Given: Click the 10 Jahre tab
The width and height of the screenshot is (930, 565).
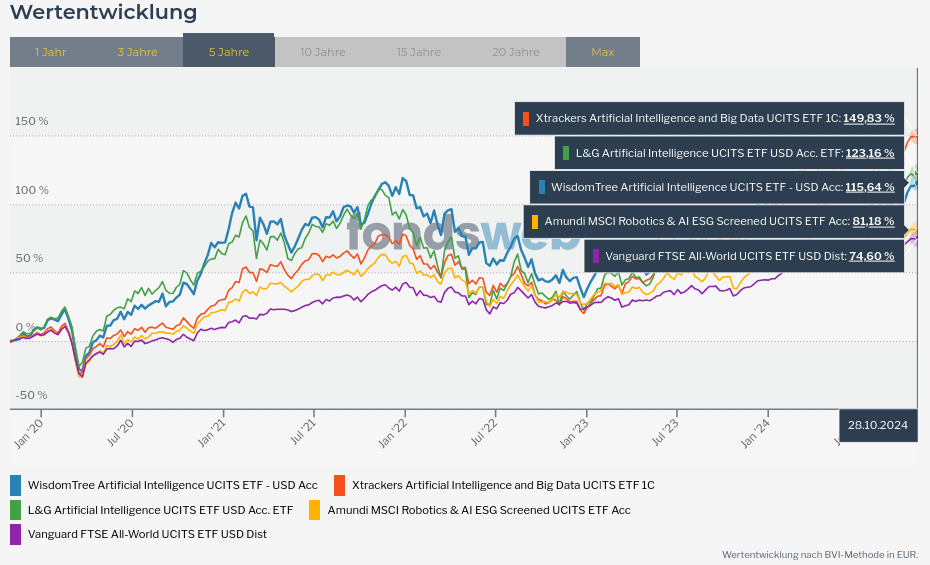Looking at the screenshot, I should pyautogui.click(x=322, y=52).
